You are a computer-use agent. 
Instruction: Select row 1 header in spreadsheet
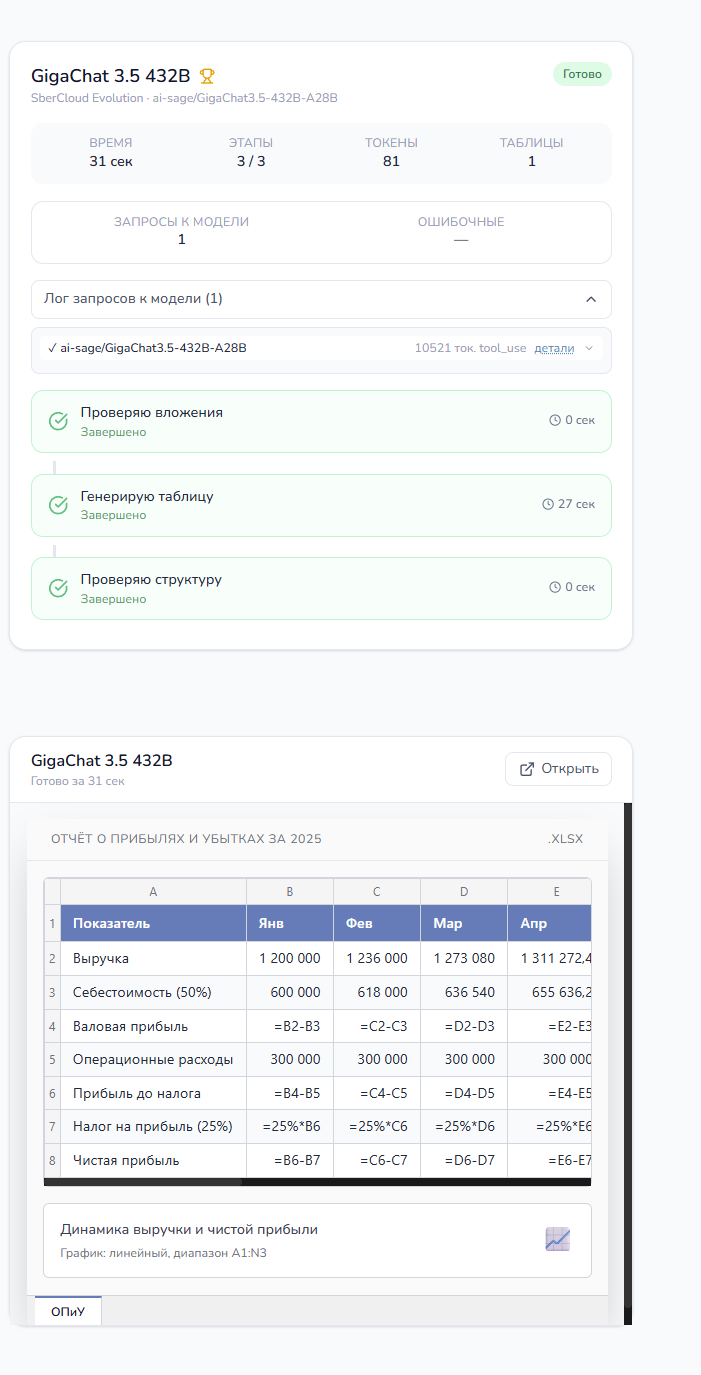(x=52, y=923)
